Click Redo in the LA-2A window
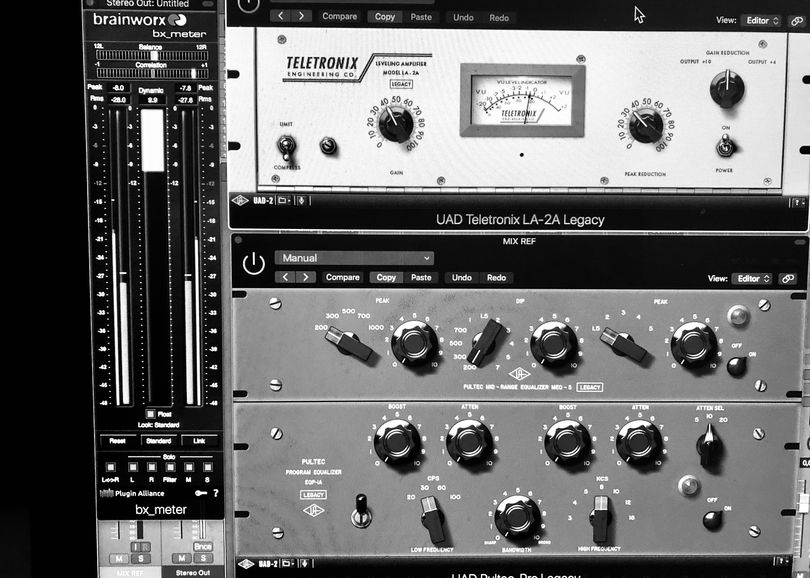The width and height of the screenshot is (810, 578). click(x=499, y=18)
